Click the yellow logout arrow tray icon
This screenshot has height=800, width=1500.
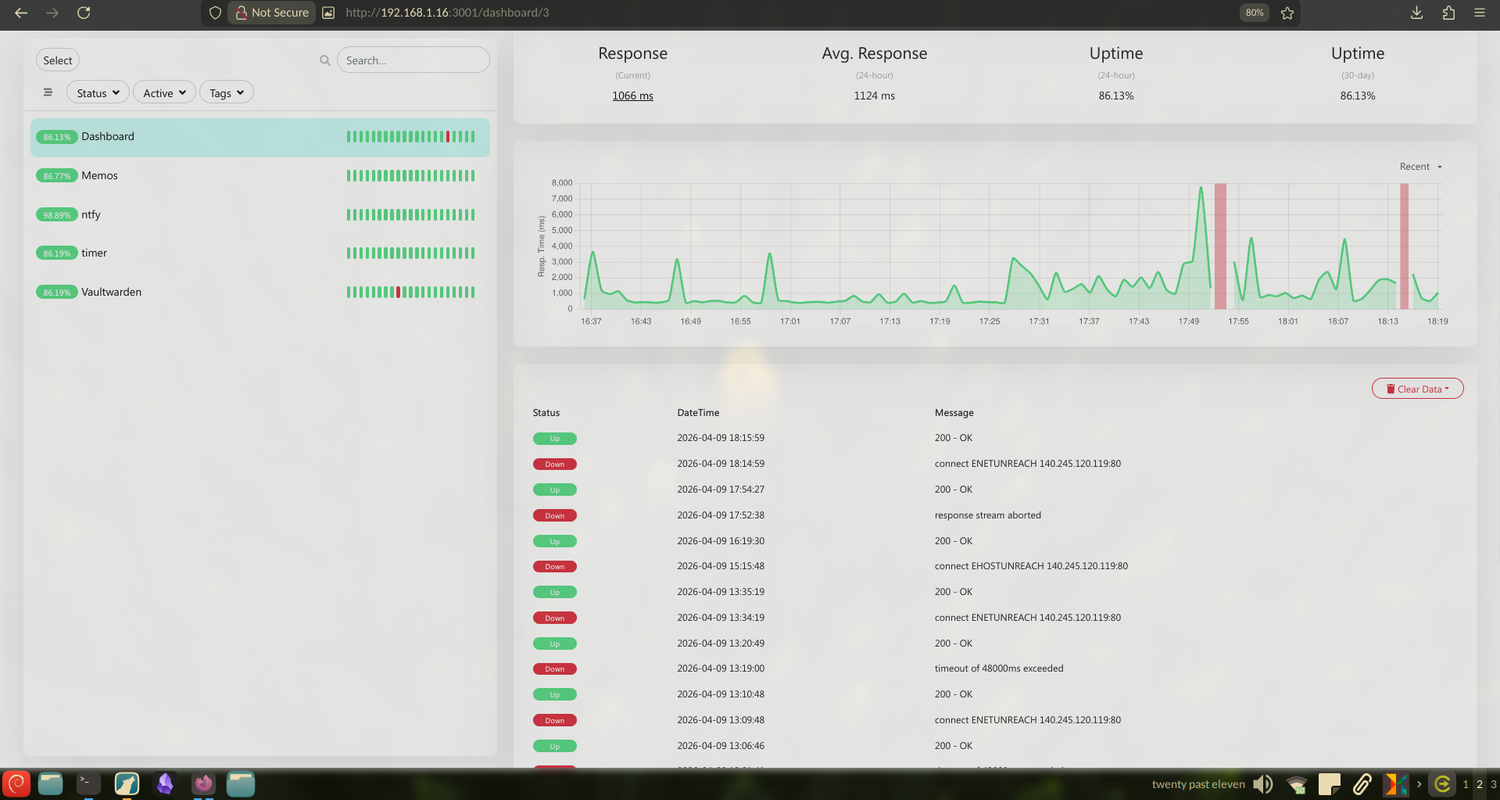pyautogui.click(x=1442, y=784)
